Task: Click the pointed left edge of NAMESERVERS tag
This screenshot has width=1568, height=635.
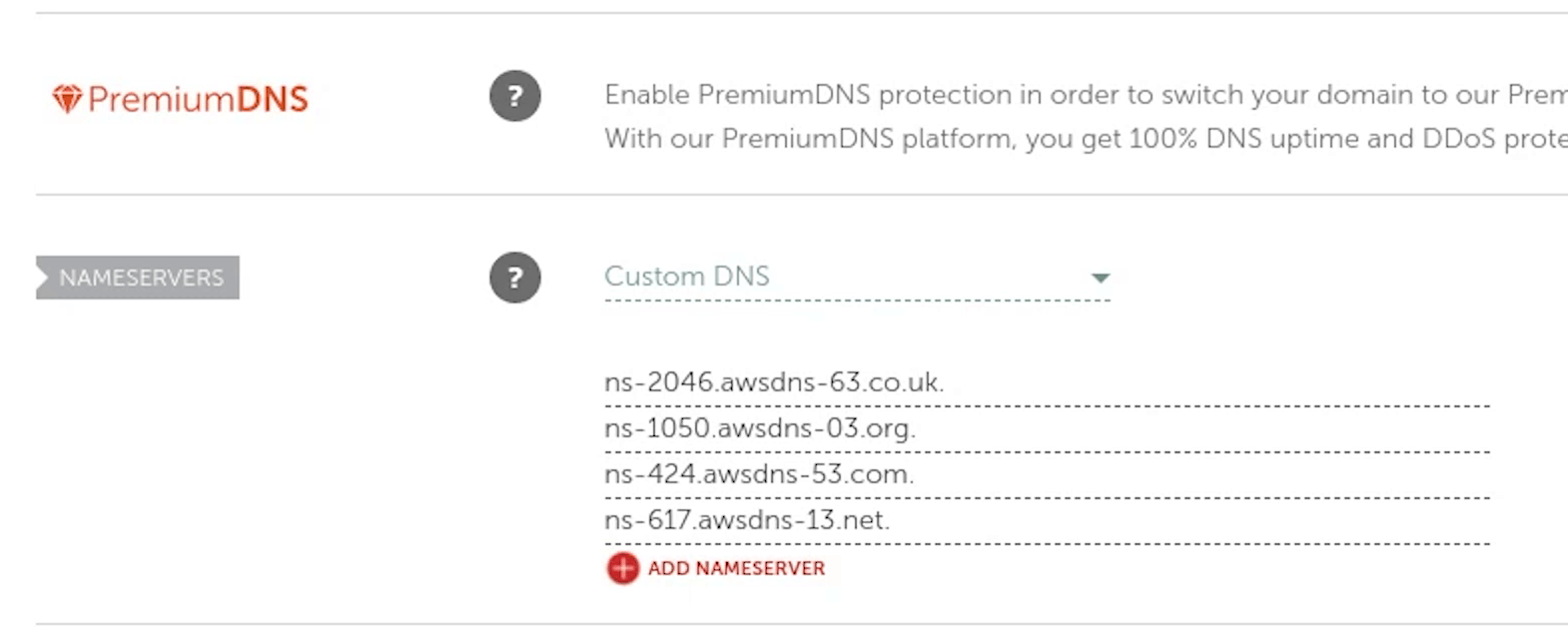Action: point(42,278)
